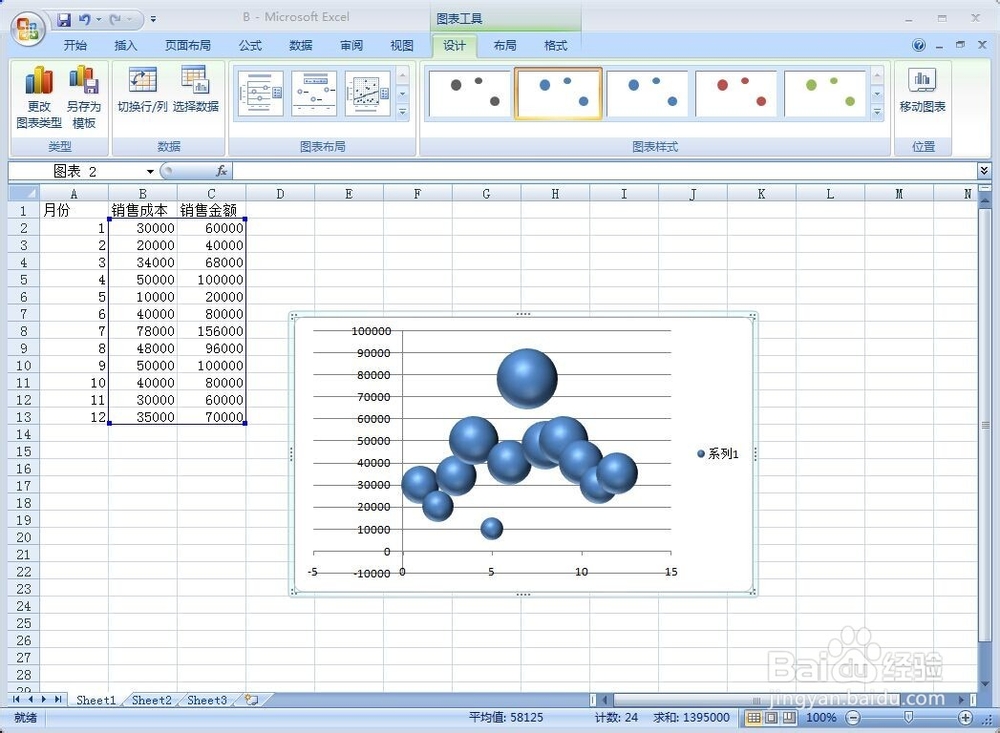Screen dimensions: 1000x733
Task: Apply first chart layout thumbnail
Action: [x=260, y=94]
